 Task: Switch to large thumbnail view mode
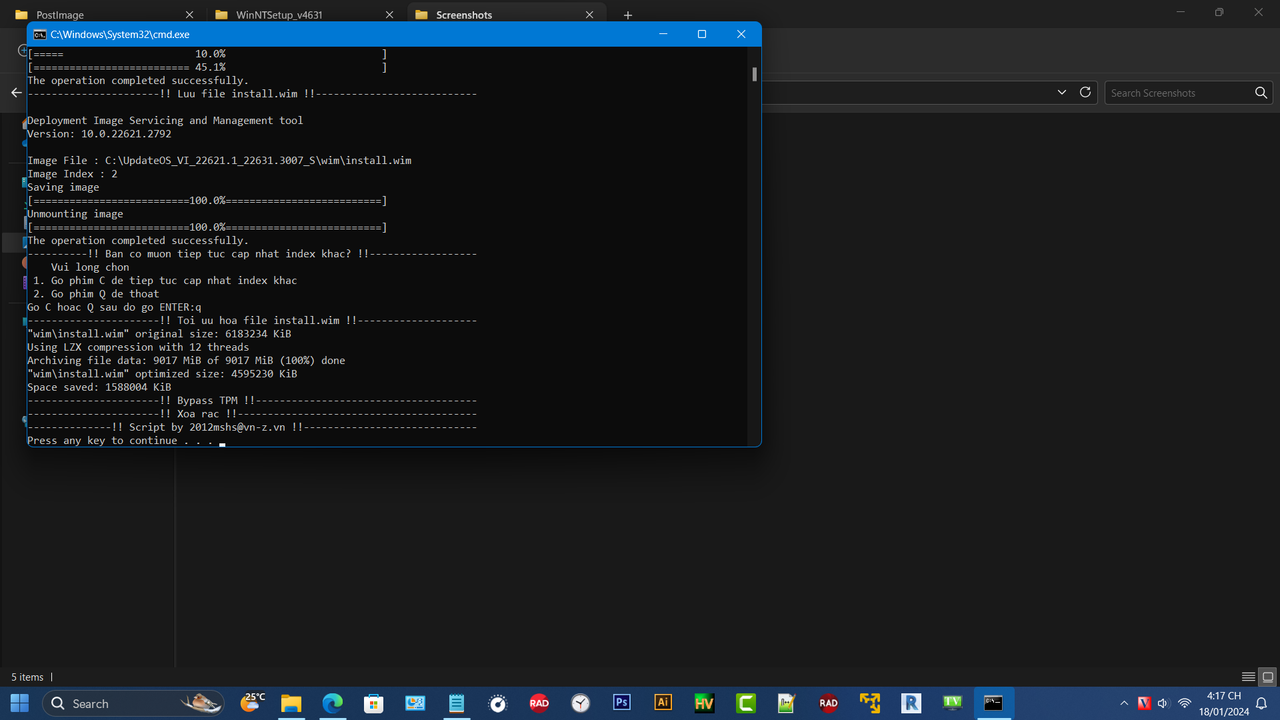coord(1267,676)
